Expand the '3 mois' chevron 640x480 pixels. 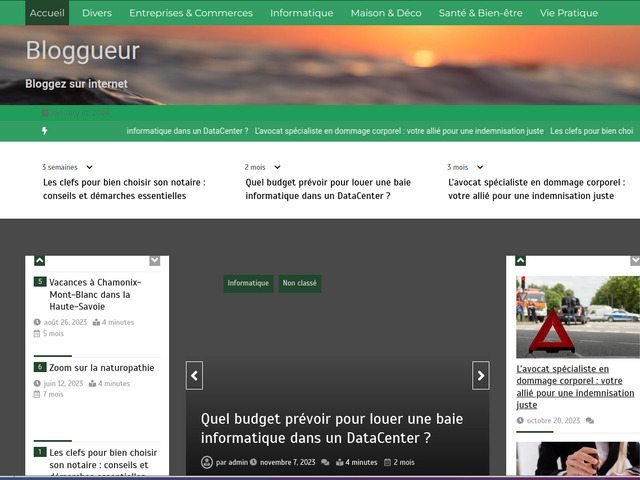click(481, 168)
